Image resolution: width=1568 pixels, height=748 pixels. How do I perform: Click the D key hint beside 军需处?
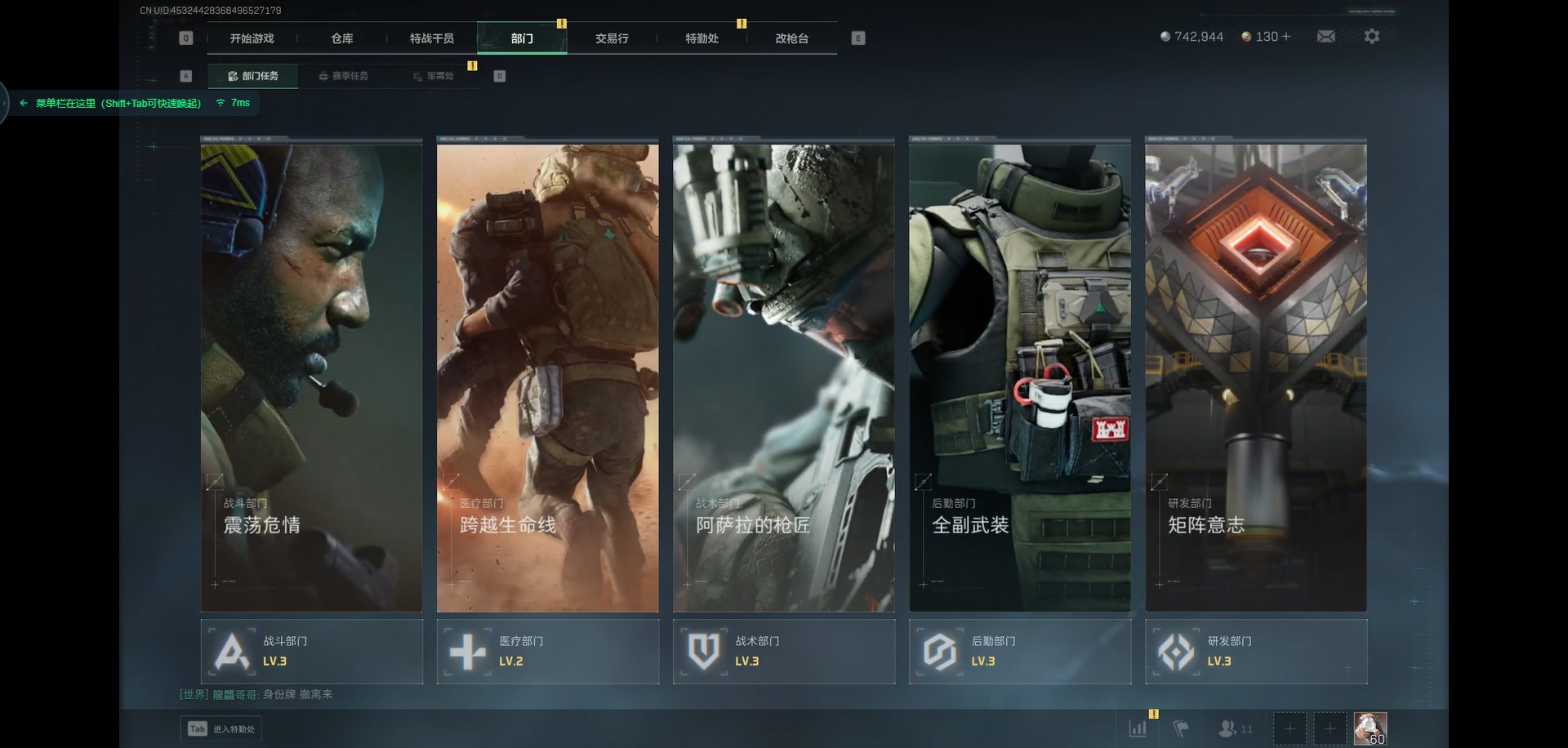click(x=500, y=76)
